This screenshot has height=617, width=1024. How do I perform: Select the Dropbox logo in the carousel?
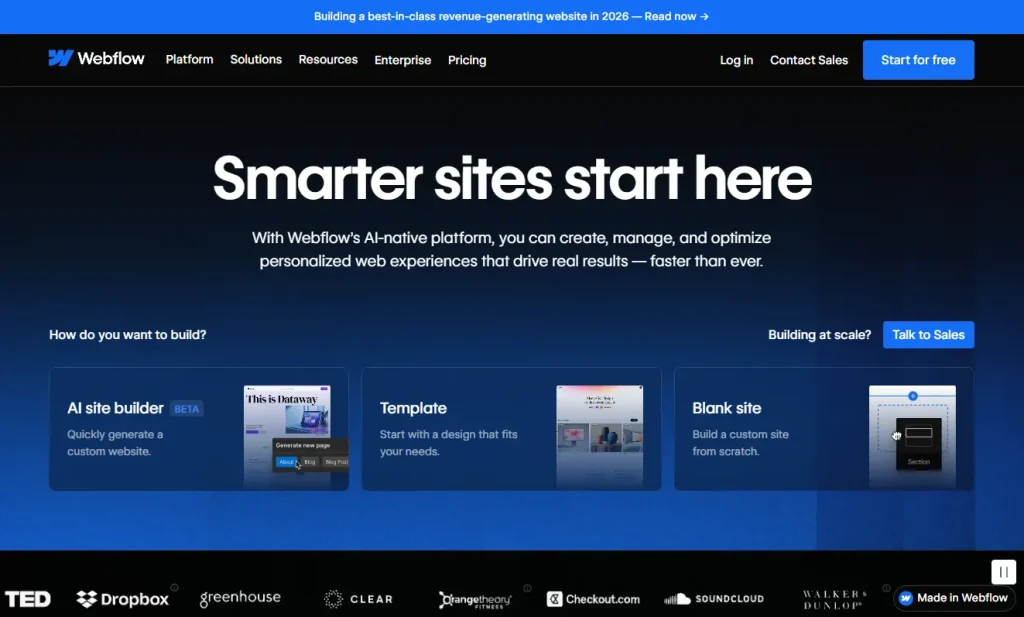coord(124,598)
